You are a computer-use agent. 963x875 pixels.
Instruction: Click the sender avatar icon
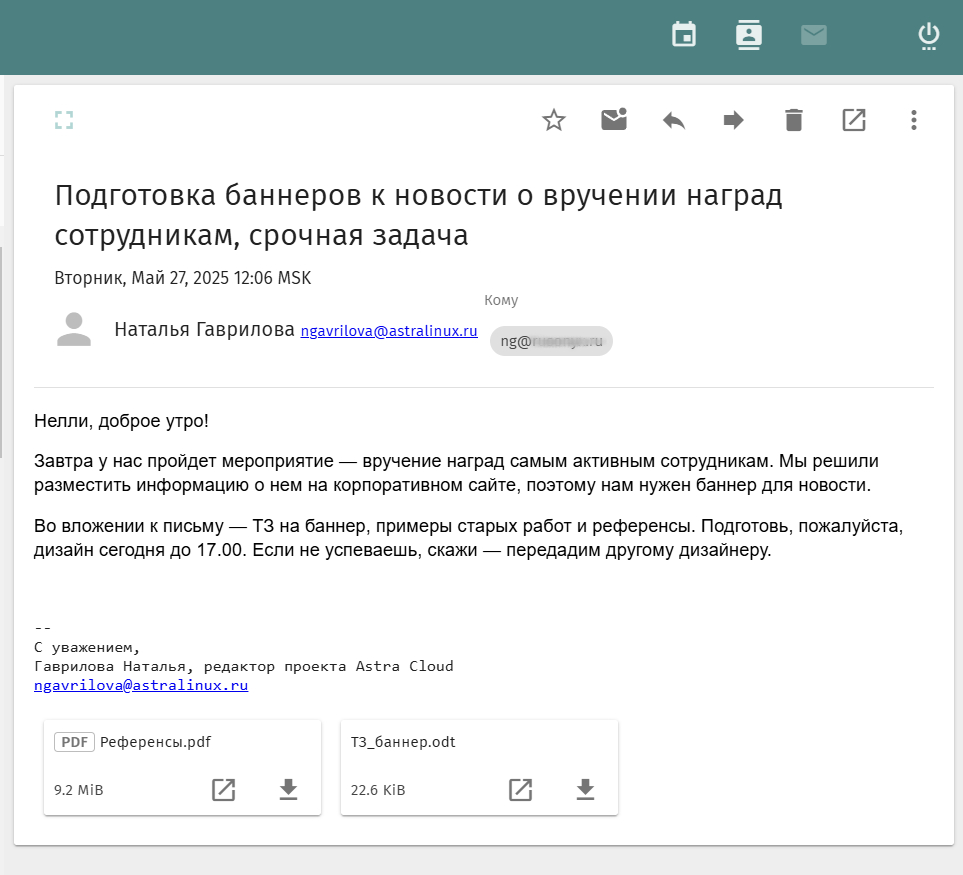click(74, 330)
